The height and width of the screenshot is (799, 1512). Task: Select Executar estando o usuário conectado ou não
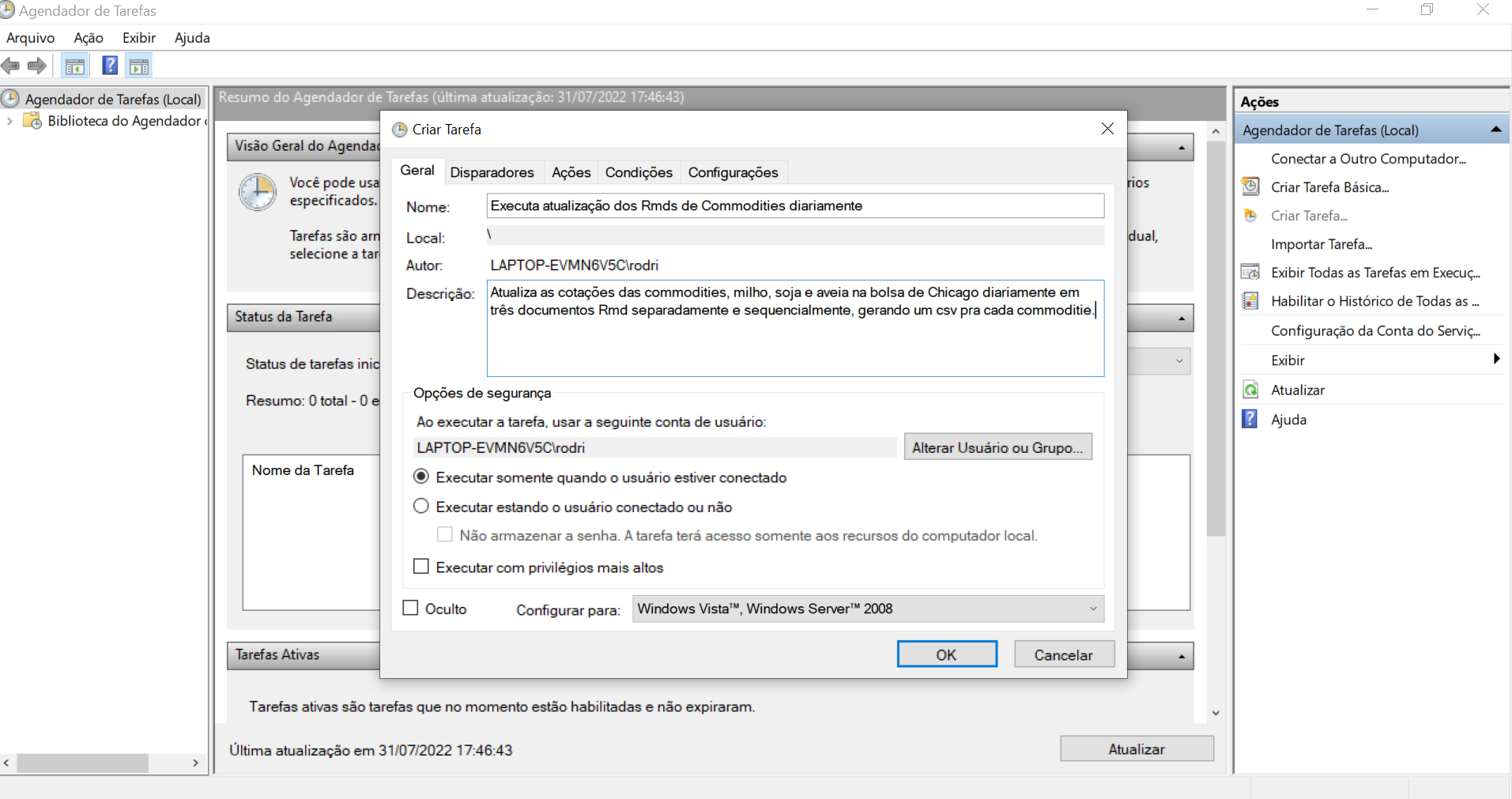(x=421, y=506)
